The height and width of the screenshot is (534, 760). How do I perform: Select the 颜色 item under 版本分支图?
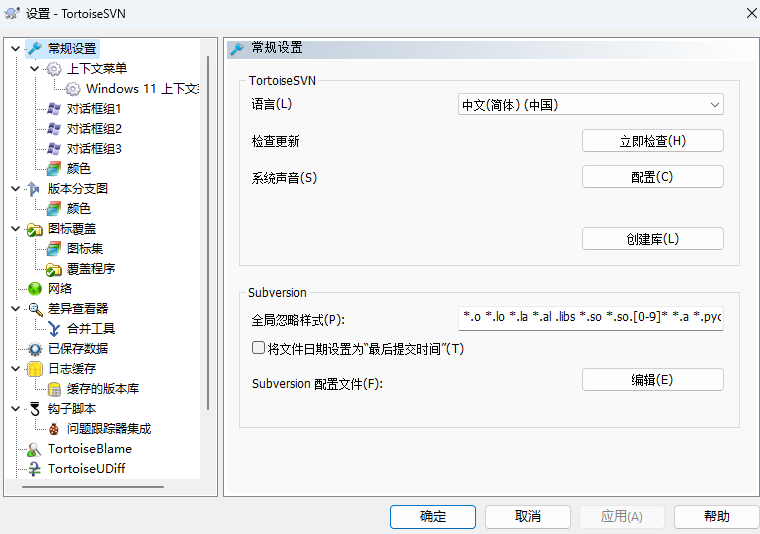79,209
